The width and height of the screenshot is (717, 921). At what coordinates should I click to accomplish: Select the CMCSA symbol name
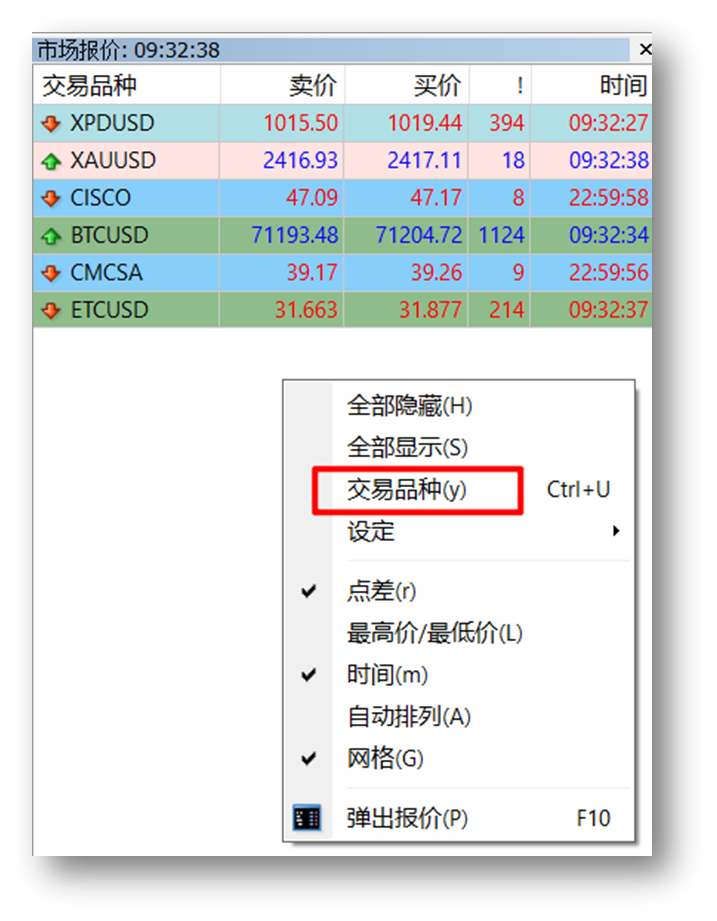106,273
